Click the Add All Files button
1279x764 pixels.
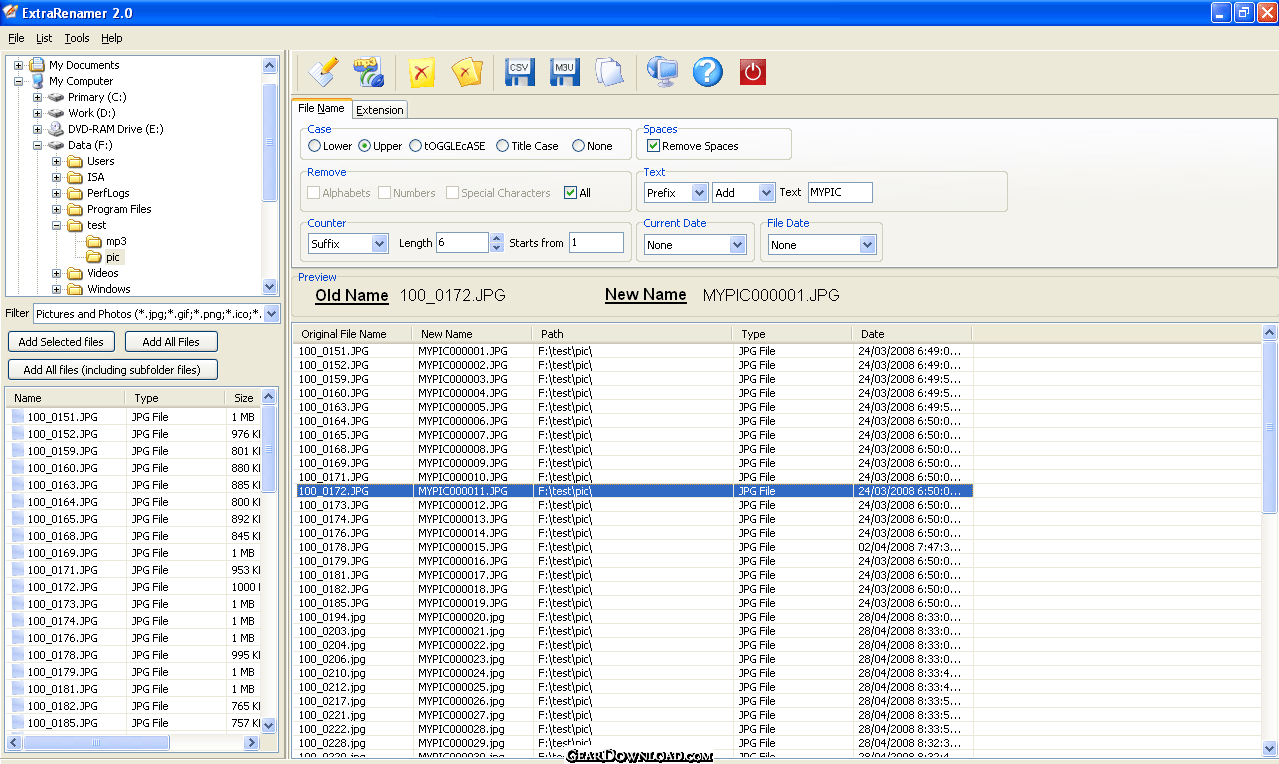(x=171, y=342)
